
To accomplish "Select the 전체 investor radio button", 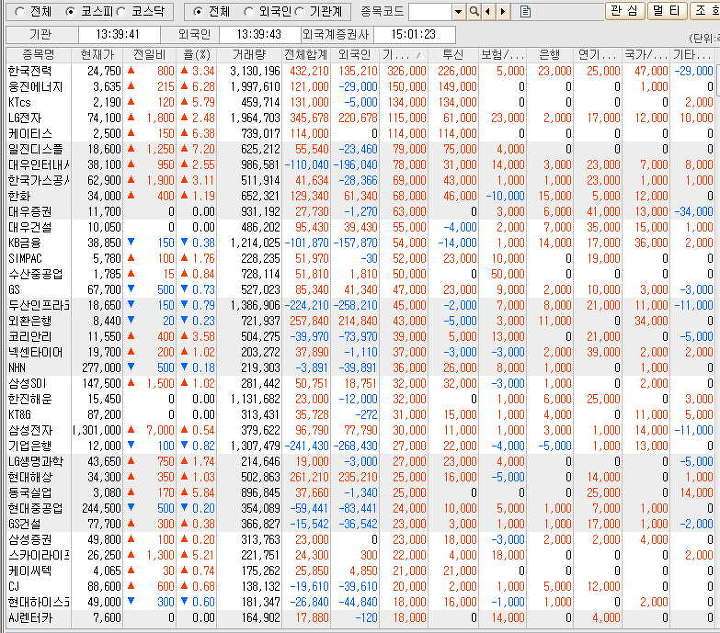I will click(197, 12).
